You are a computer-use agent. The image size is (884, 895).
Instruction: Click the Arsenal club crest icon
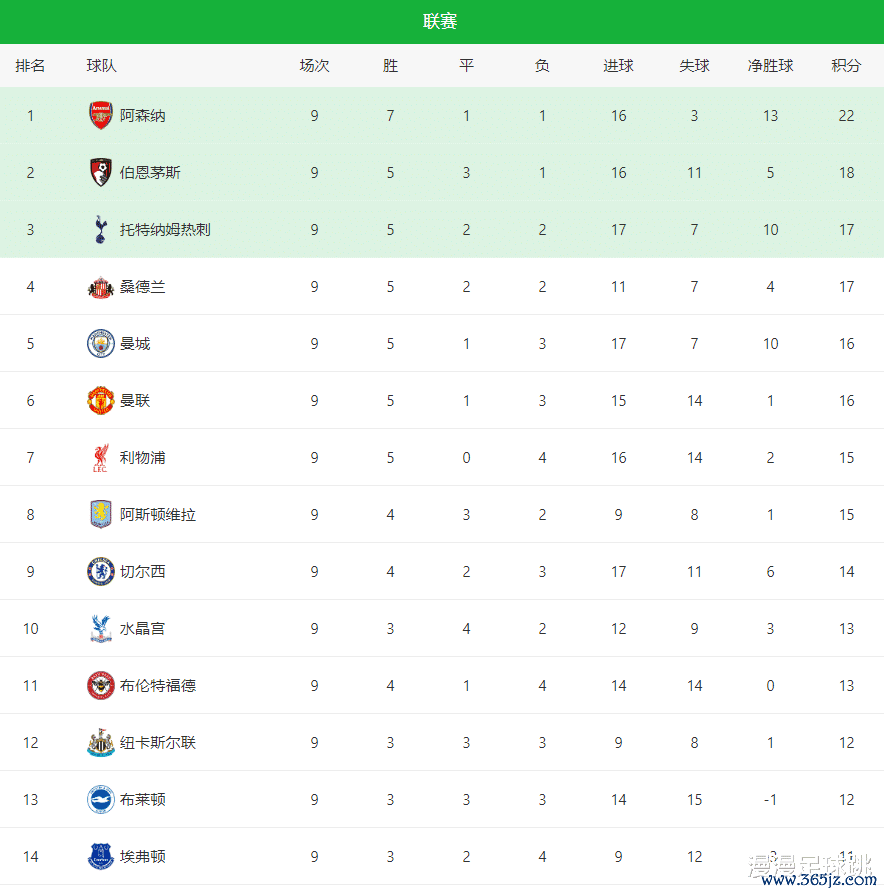[101, 115]
